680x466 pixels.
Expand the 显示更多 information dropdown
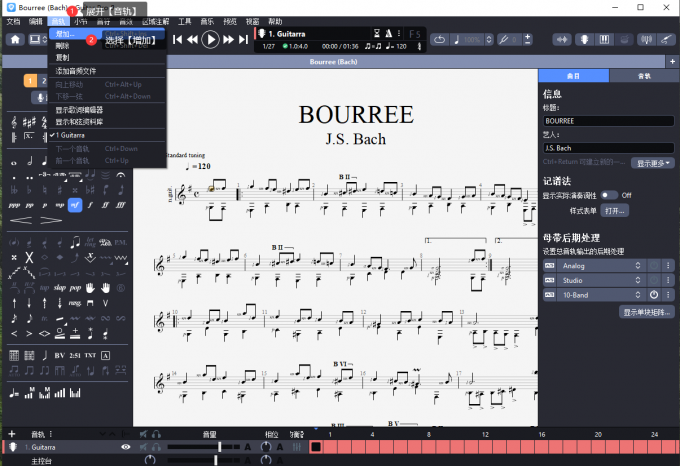(x=655, y=162)
